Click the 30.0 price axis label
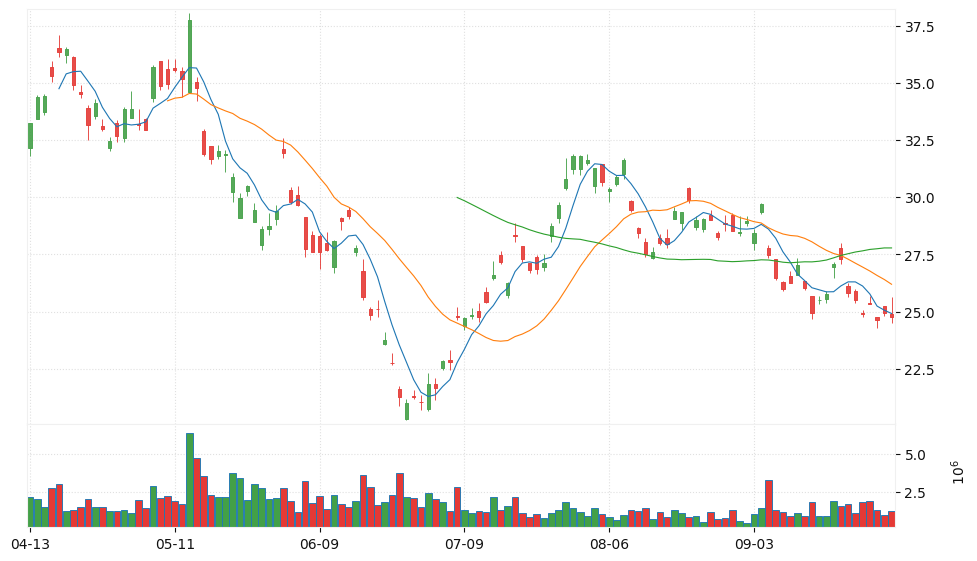The height and width of the screenshot is (561, 977). pos(919,198)
